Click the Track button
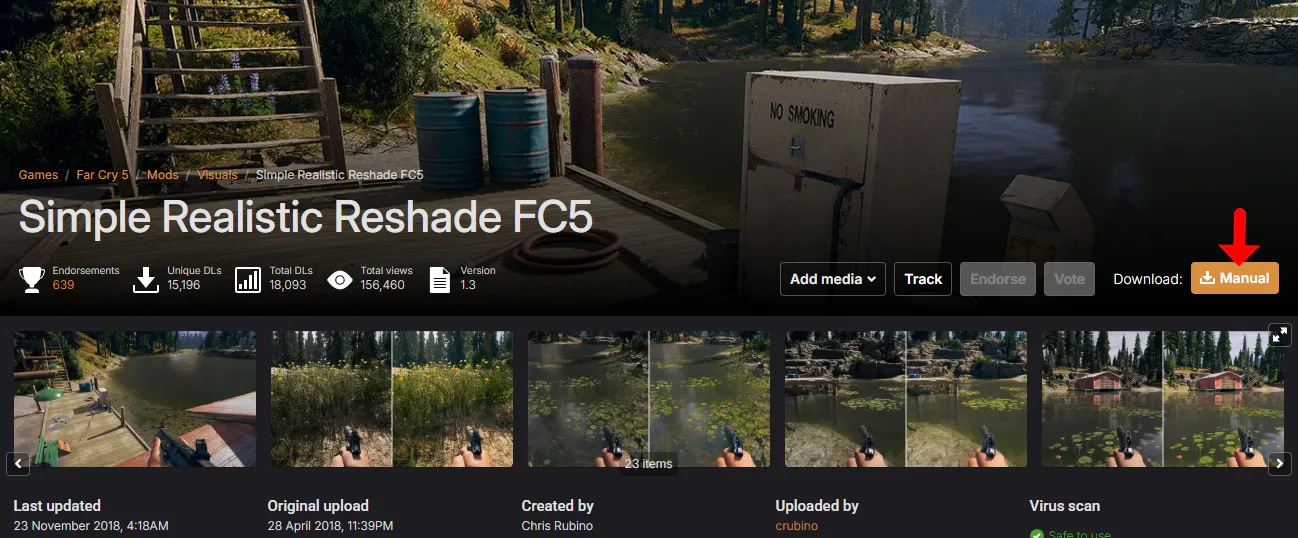 click(x=923, y=279)
